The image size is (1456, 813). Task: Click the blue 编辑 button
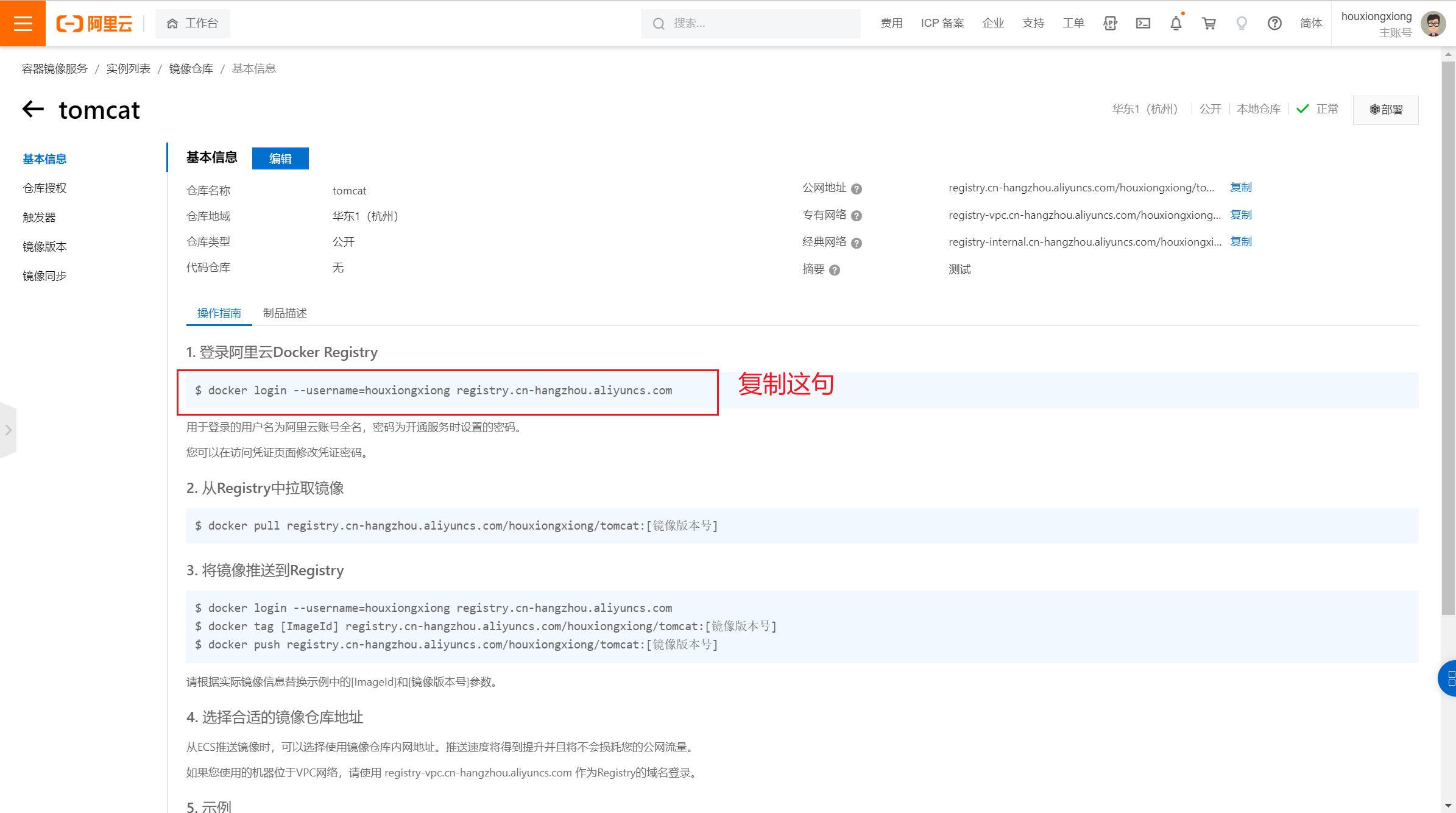(280, 158)
